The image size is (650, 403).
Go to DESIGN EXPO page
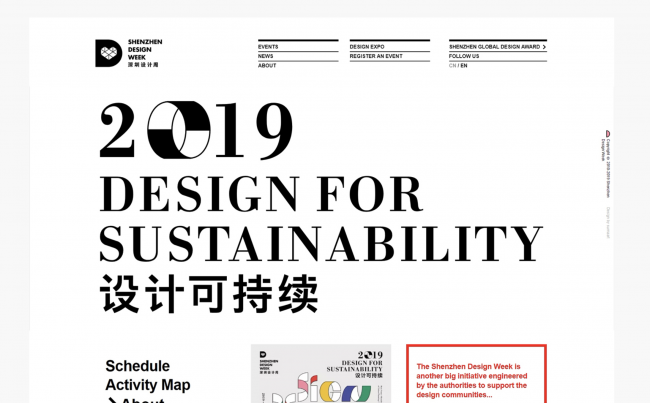point(367,47)
